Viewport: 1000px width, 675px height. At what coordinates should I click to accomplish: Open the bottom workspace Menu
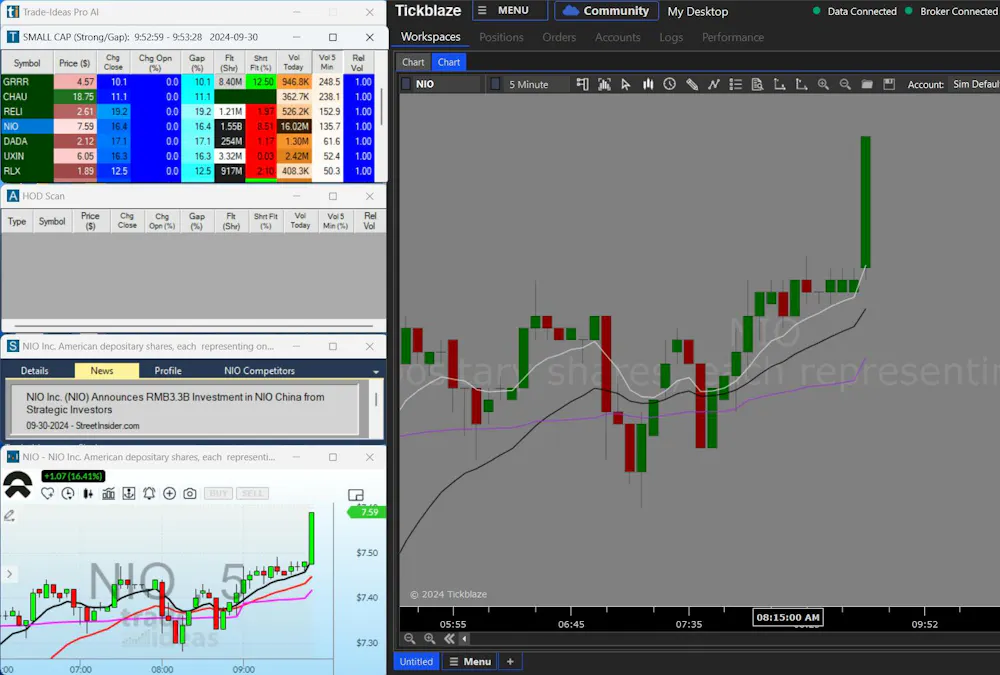pyautogui.click(x=470, y=662)
